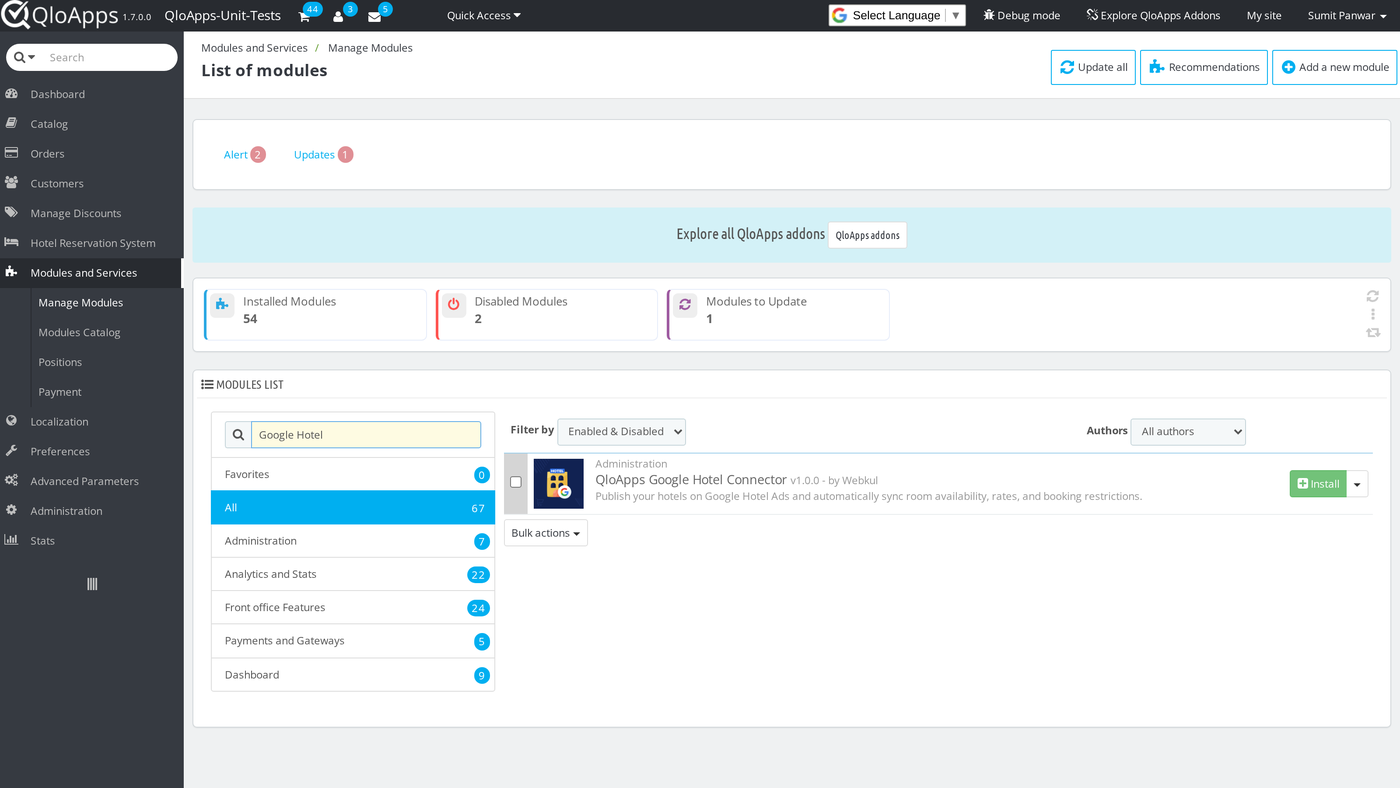
Task: Click the Debug mode bug icon
Action: (x=989, y=15)
